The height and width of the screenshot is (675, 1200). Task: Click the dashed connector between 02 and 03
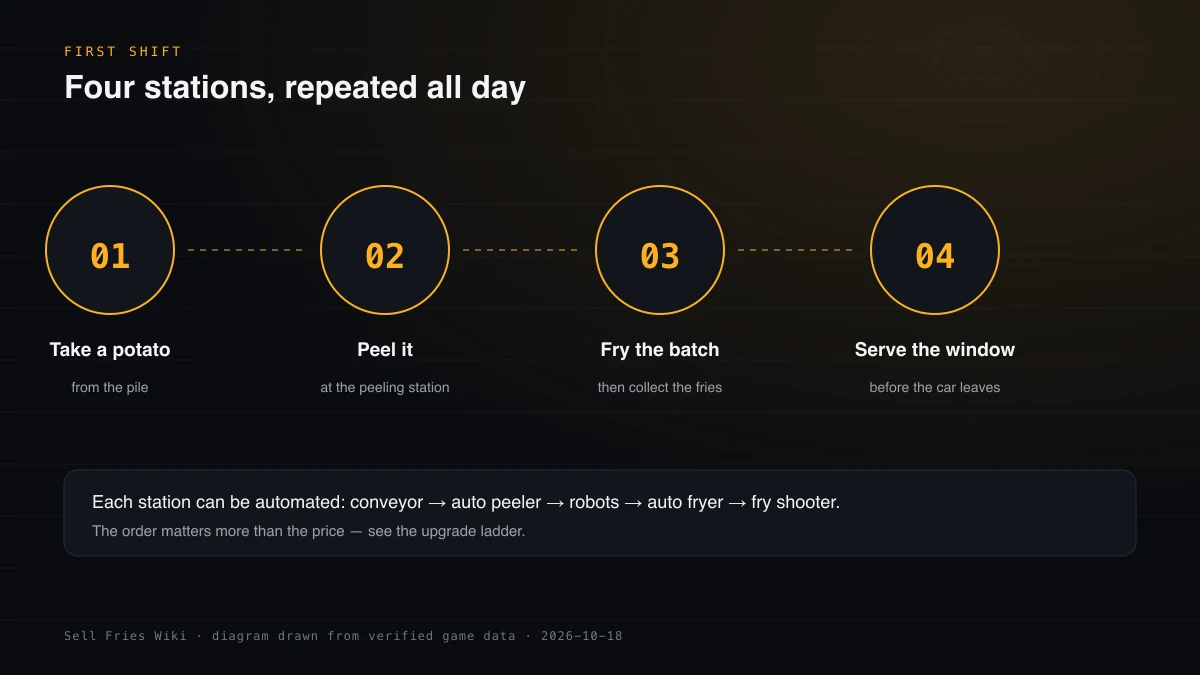point(522,250)
